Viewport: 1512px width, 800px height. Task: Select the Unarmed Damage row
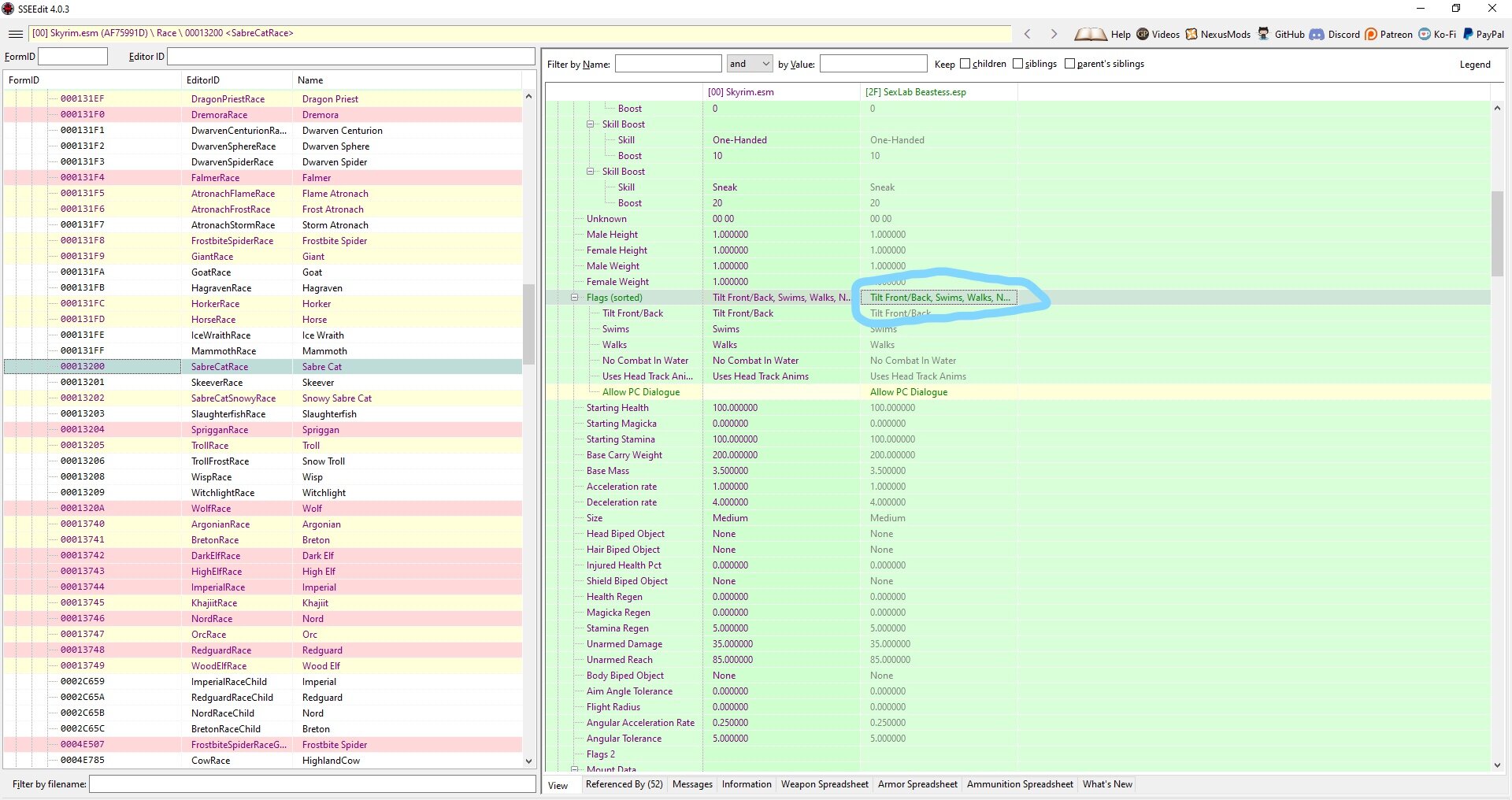point(1017,644)
